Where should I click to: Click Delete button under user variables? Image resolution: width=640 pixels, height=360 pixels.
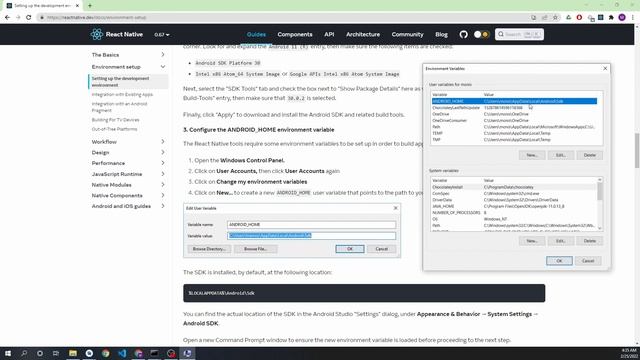[589, 155]
